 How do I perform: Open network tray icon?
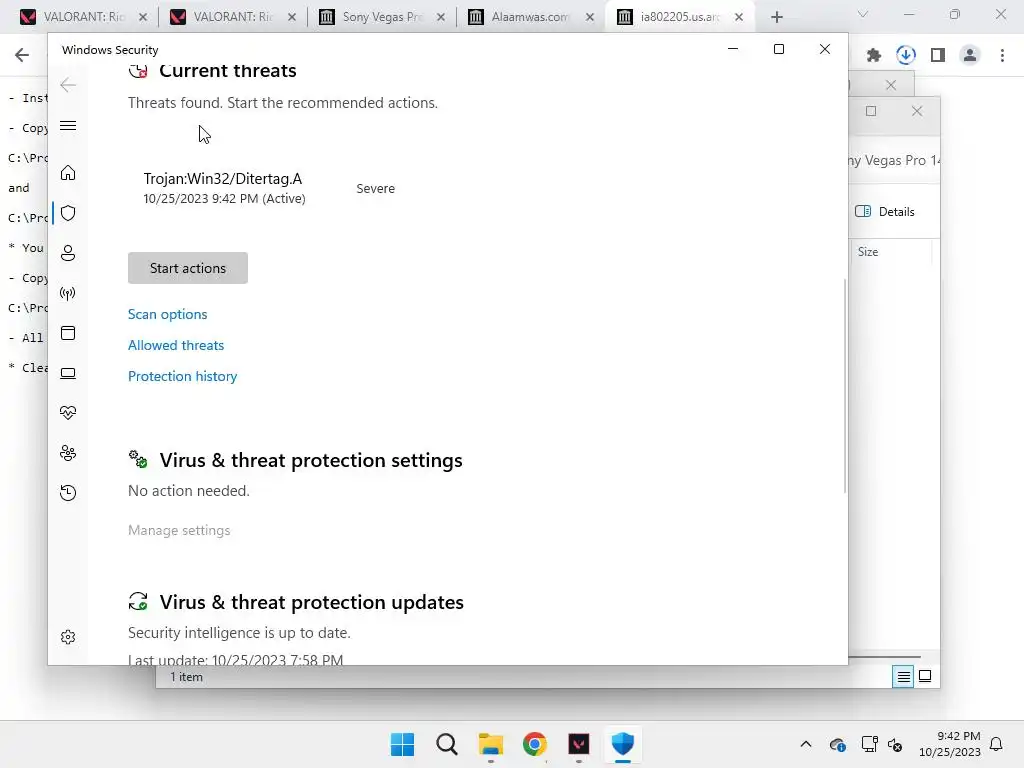869,744
